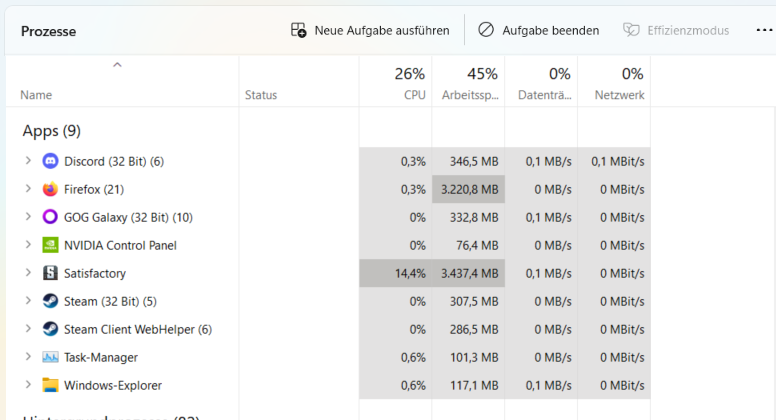Click Firefox memory value 3.220,8 MB

click(x=468, y=189)
